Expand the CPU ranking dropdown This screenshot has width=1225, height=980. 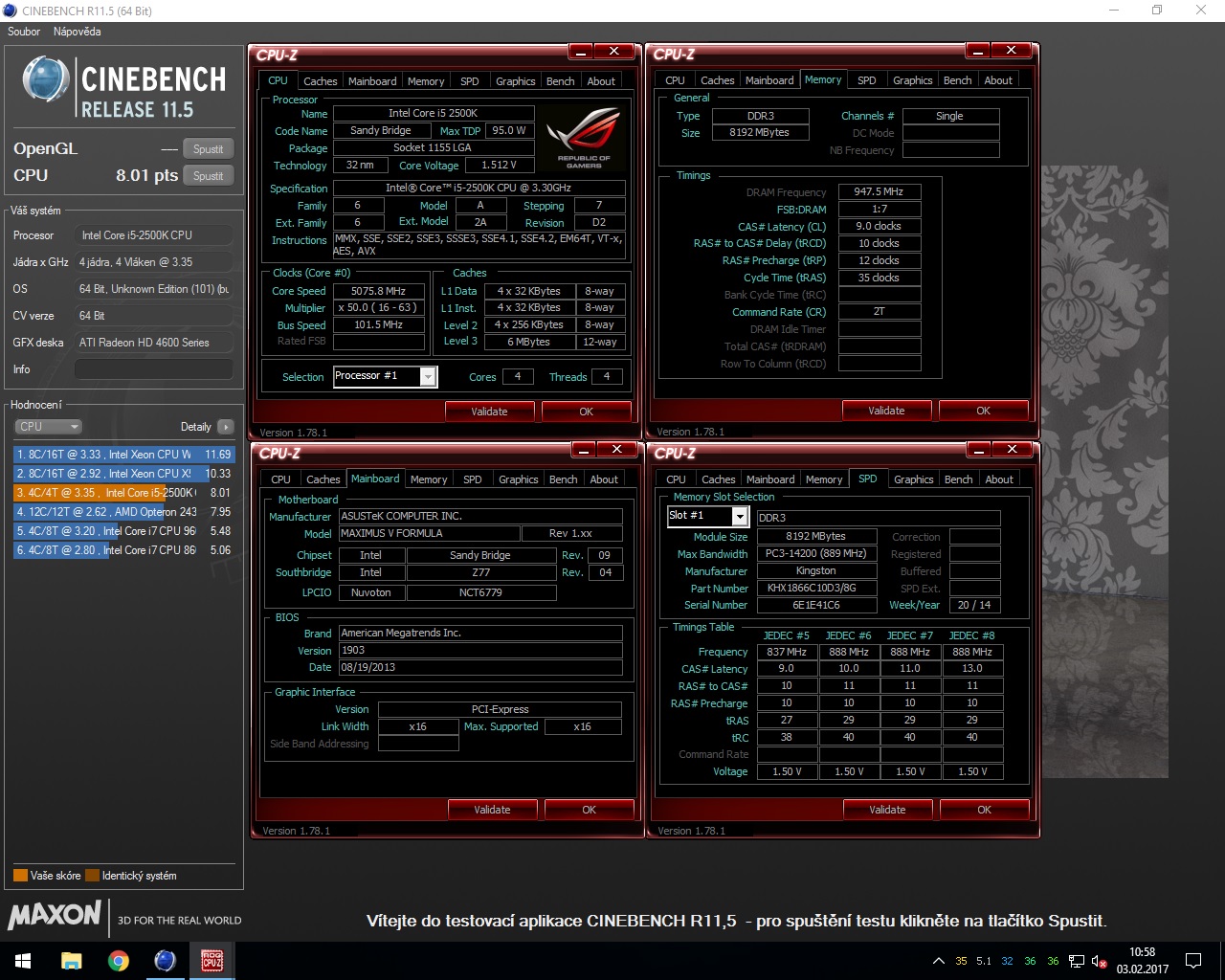click(48, 427)
